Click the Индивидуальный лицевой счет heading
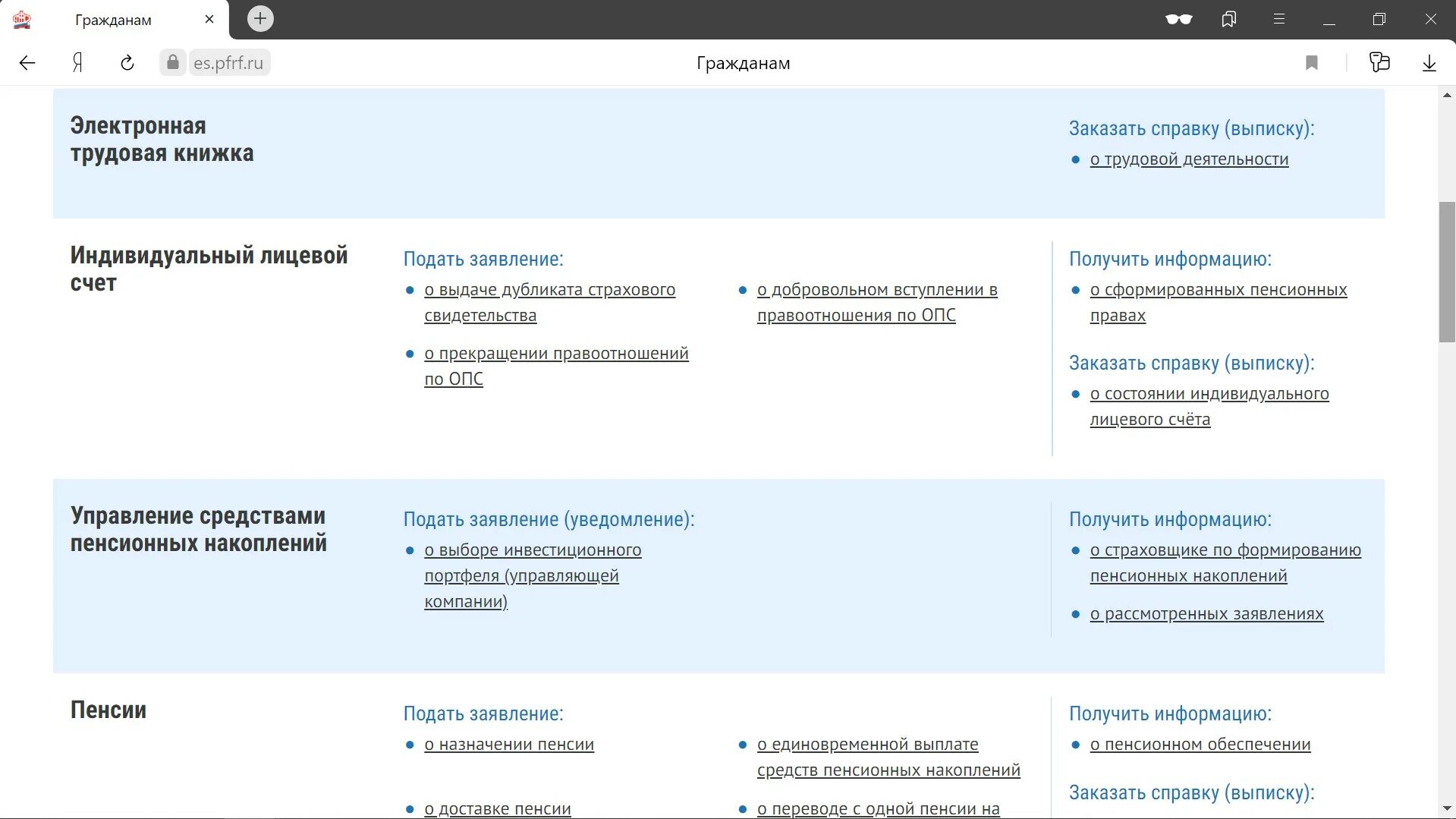1456x819 pixels. pyautogui.click(x=209, y=269)
